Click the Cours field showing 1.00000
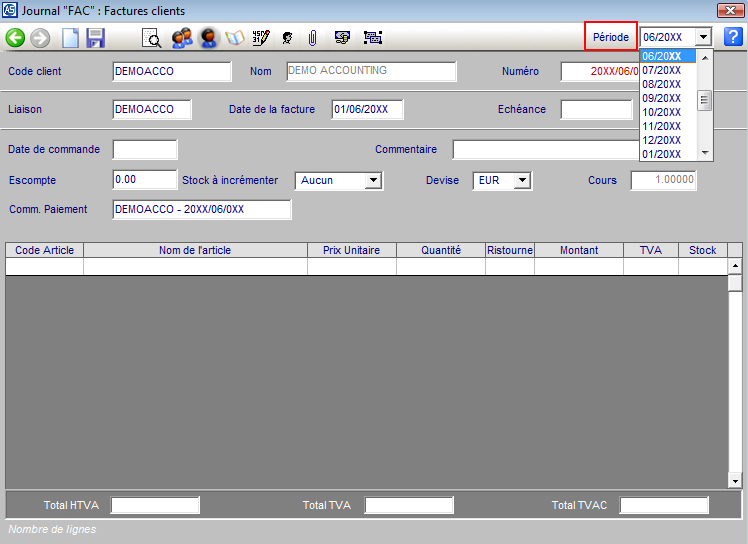Screen dimensions: 748x544 pos(664,180)
